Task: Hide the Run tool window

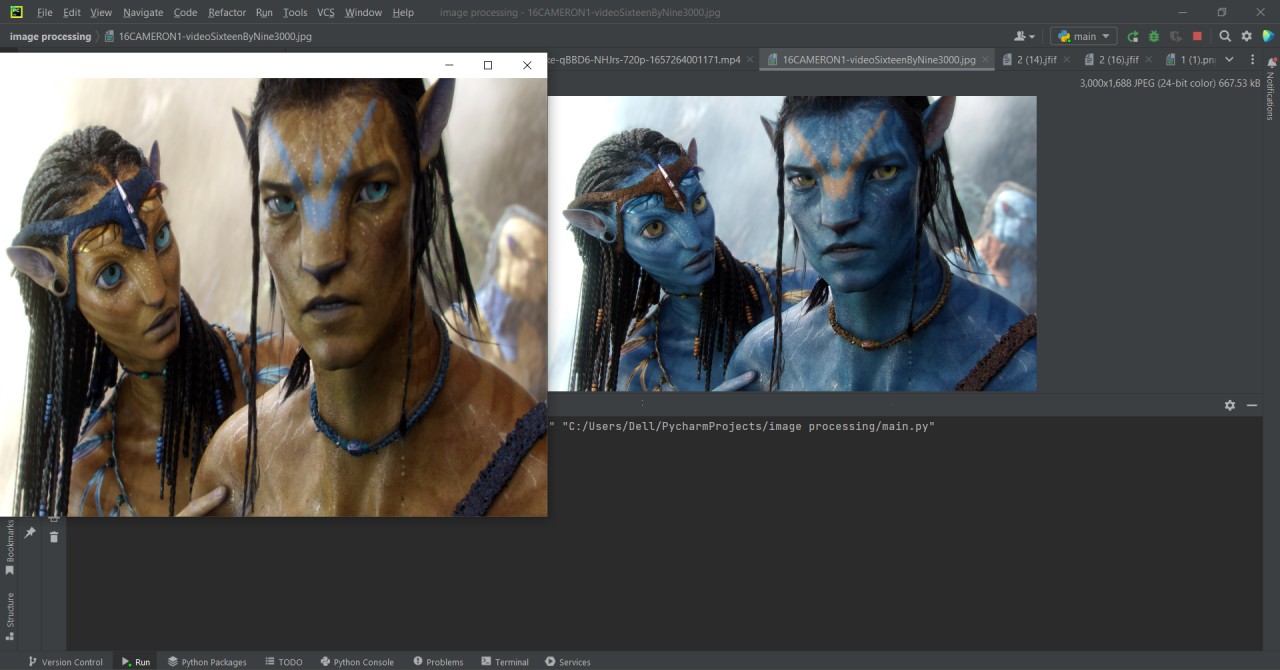Action: pos(1252,405)
